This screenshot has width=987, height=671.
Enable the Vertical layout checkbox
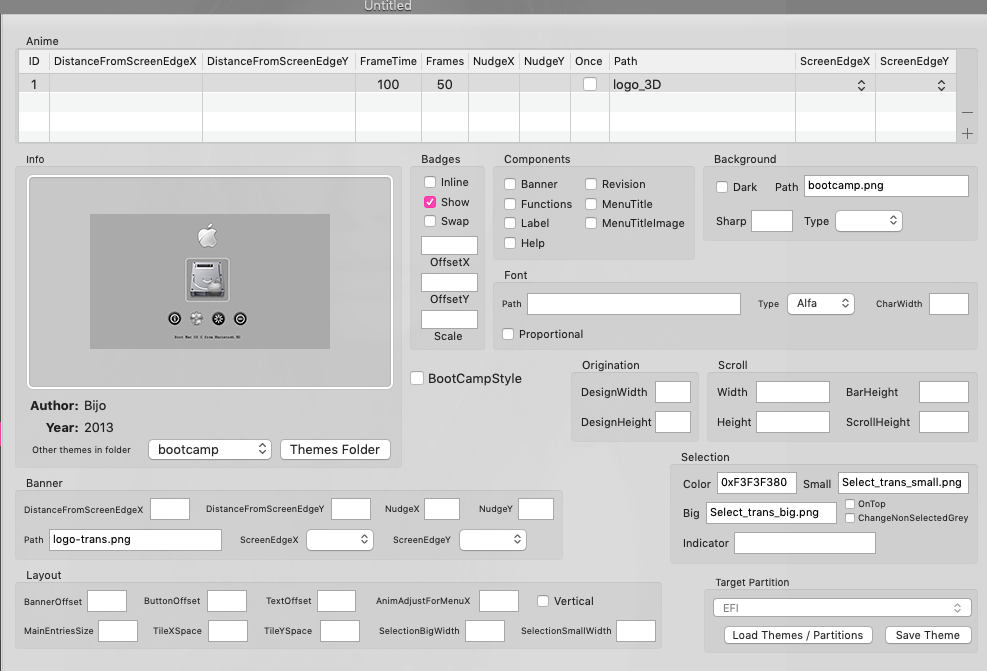tap(543, 601)
